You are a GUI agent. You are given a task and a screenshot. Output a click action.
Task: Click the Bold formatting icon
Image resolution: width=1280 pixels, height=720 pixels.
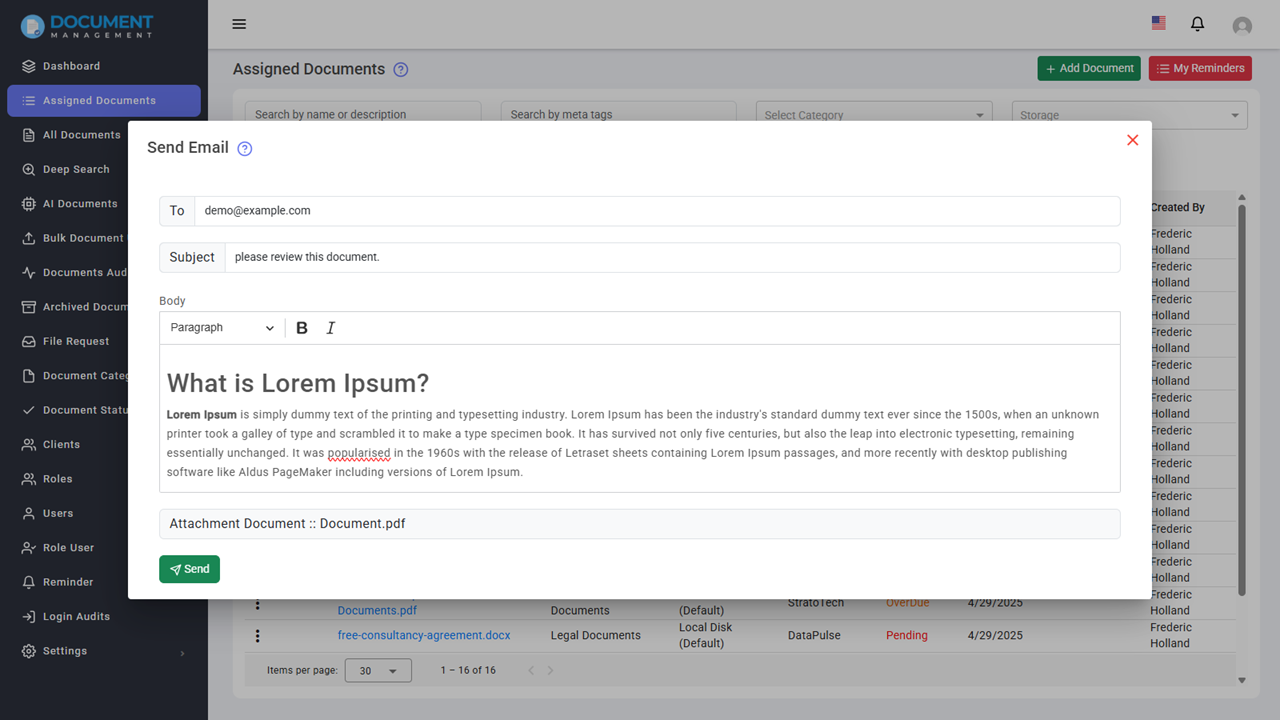click(302, 328)
